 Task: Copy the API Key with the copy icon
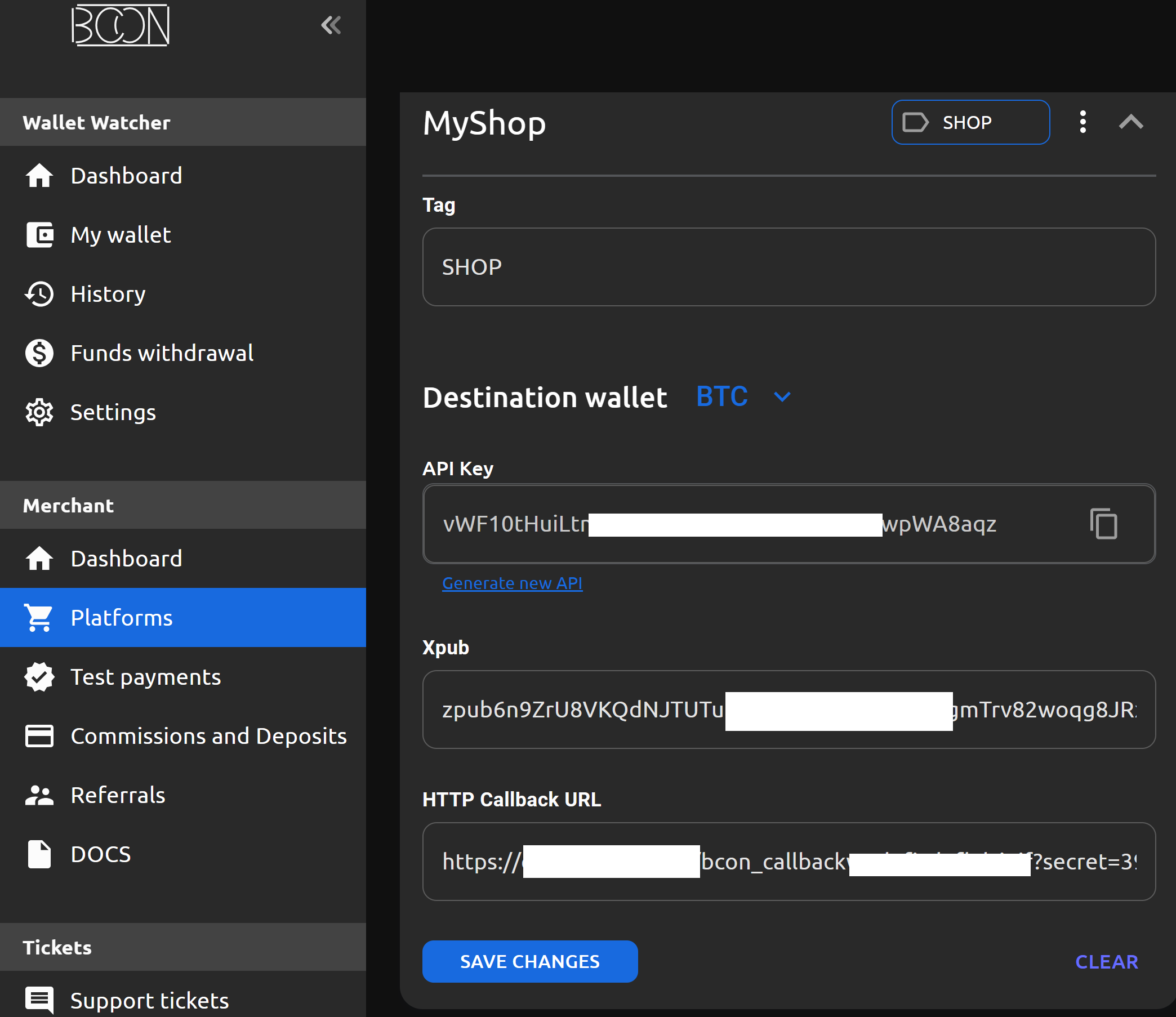(x=1103, y=523)
